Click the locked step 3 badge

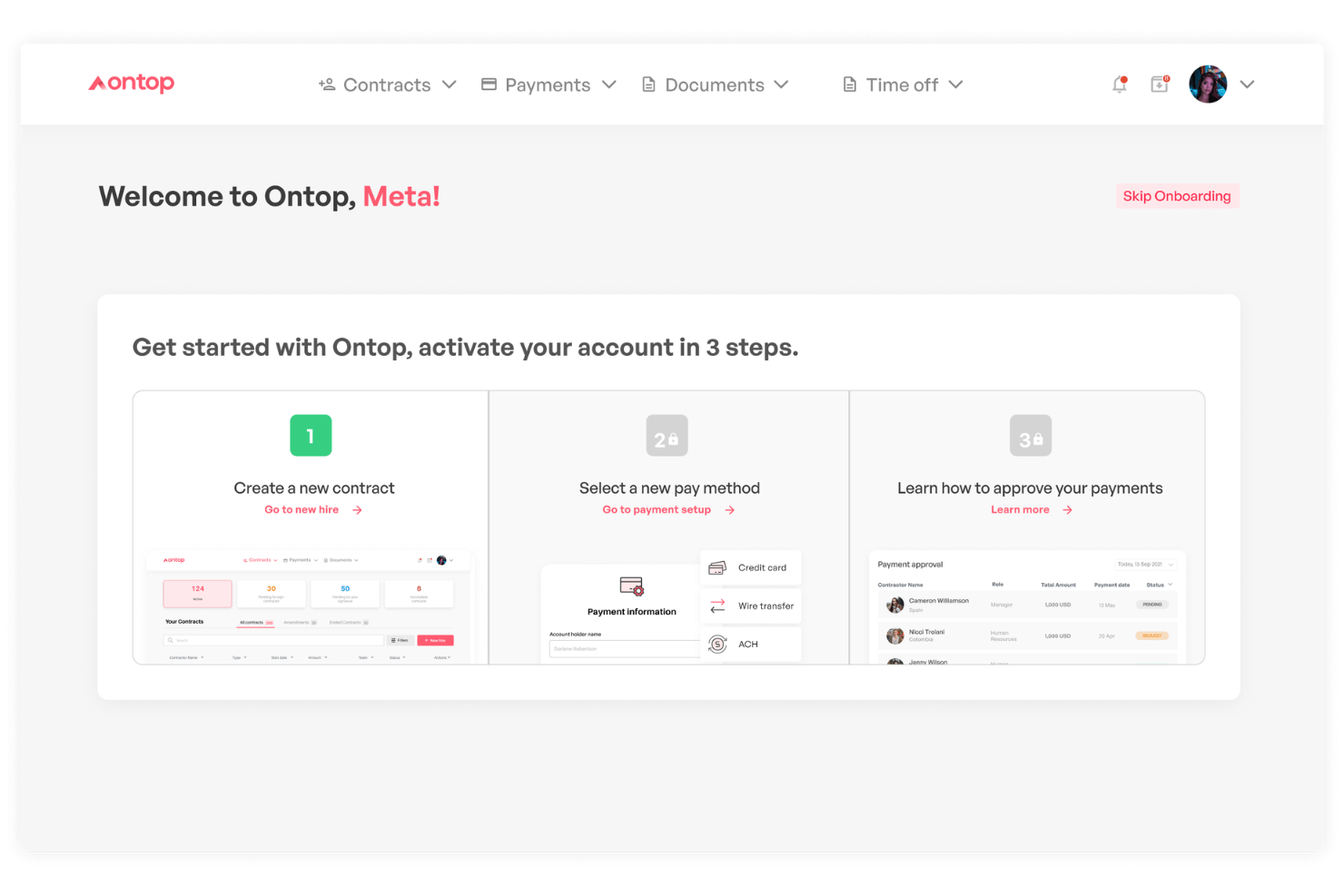point(1031,436)
